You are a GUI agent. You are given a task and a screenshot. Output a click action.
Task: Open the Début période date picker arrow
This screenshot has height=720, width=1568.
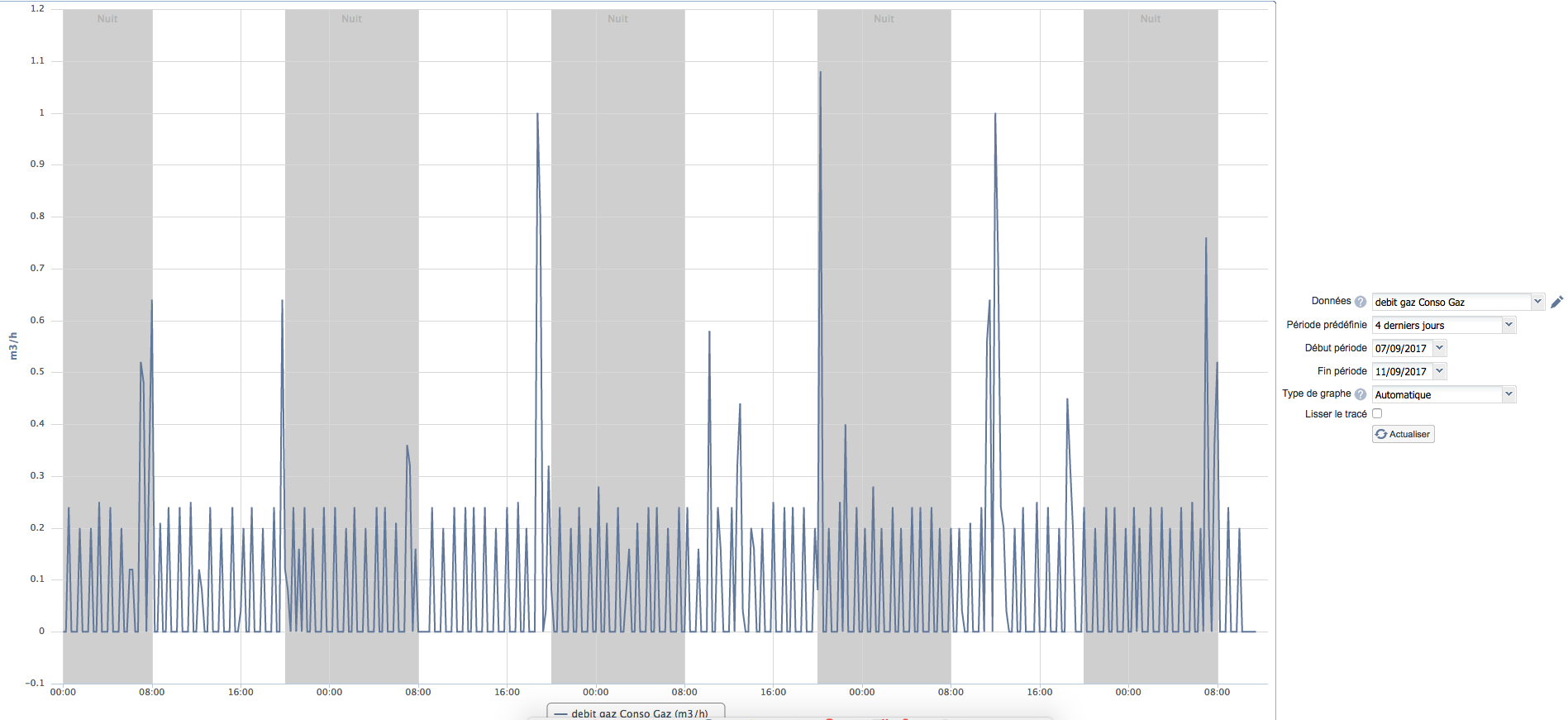tap(1439, 348)
